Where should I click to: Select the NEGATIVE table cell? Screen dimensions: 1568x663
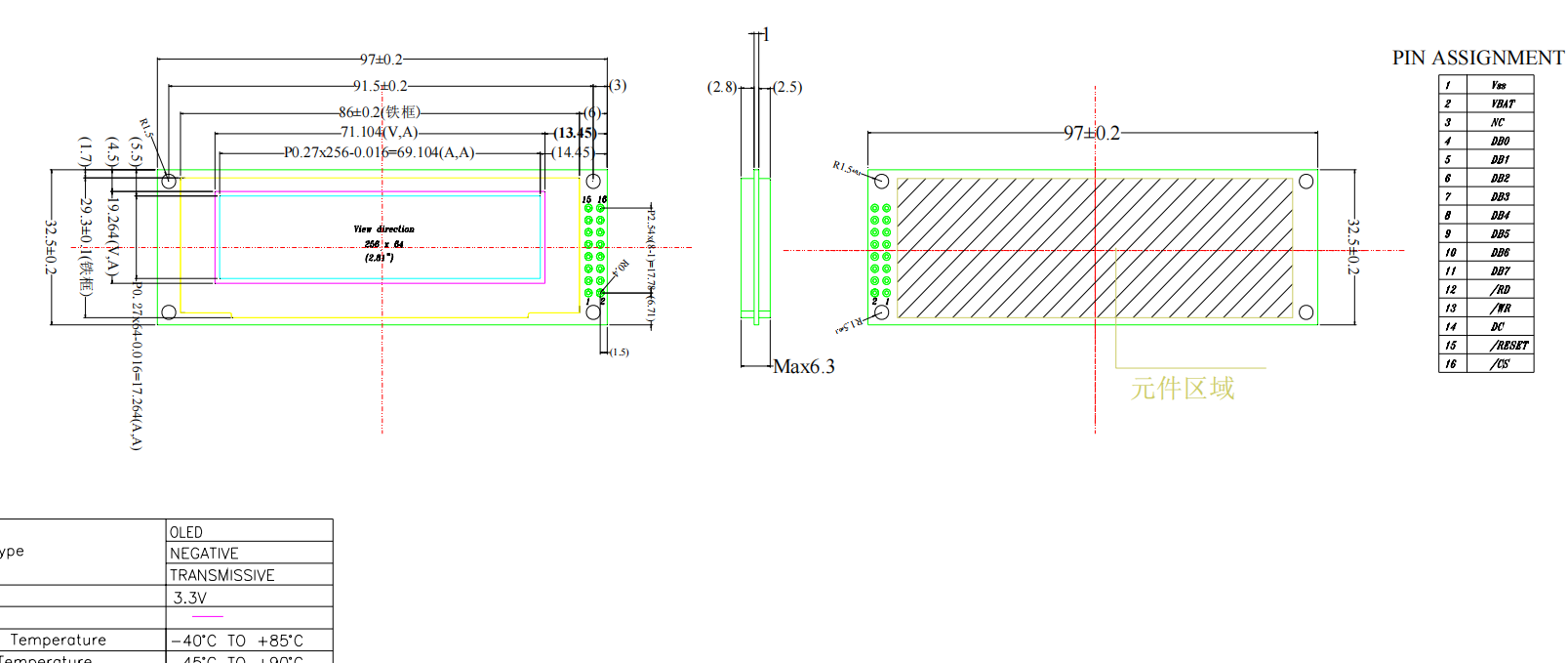point(204,554)
